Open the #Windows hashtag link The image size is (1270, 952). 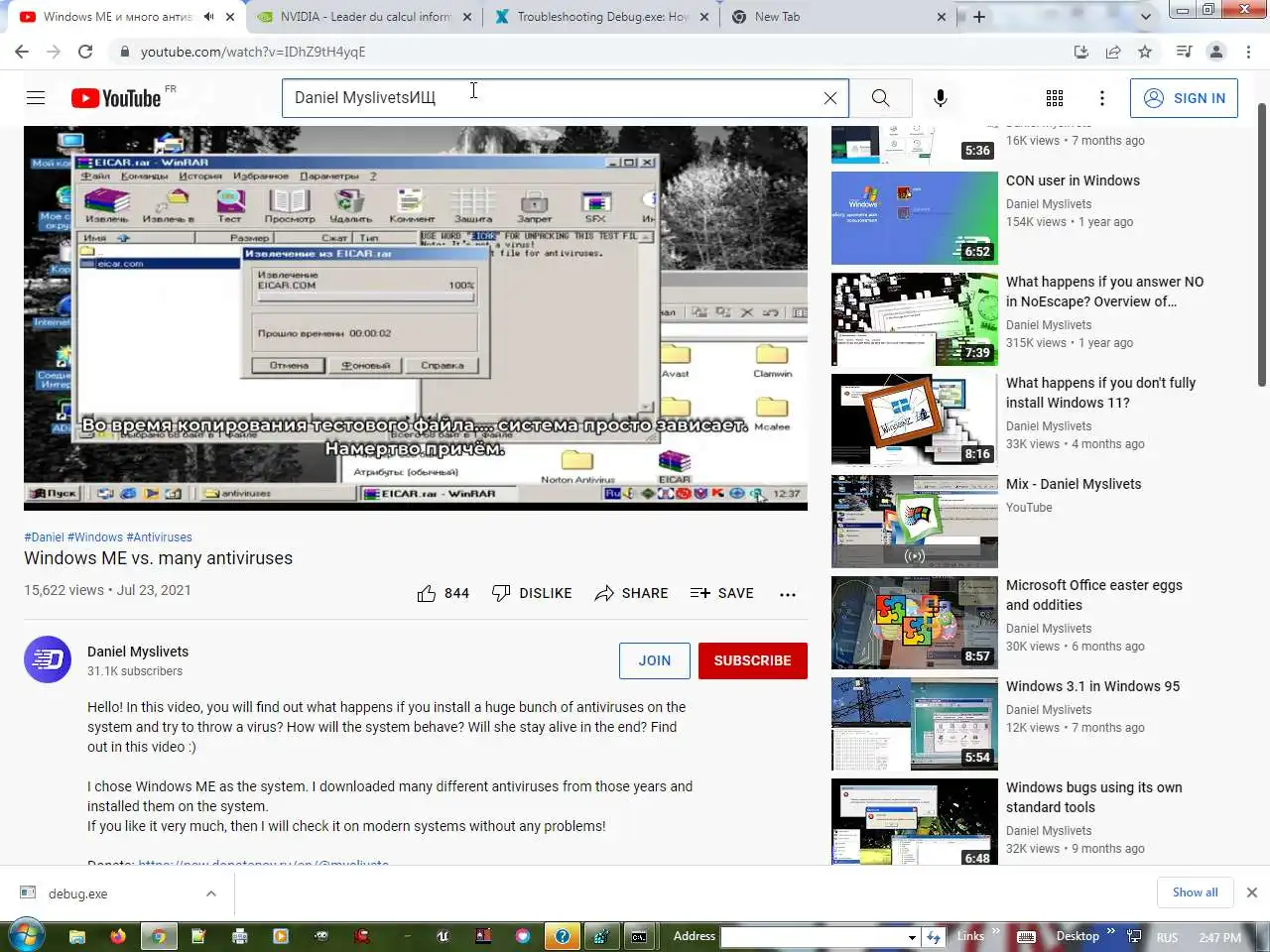click(95, 537)
